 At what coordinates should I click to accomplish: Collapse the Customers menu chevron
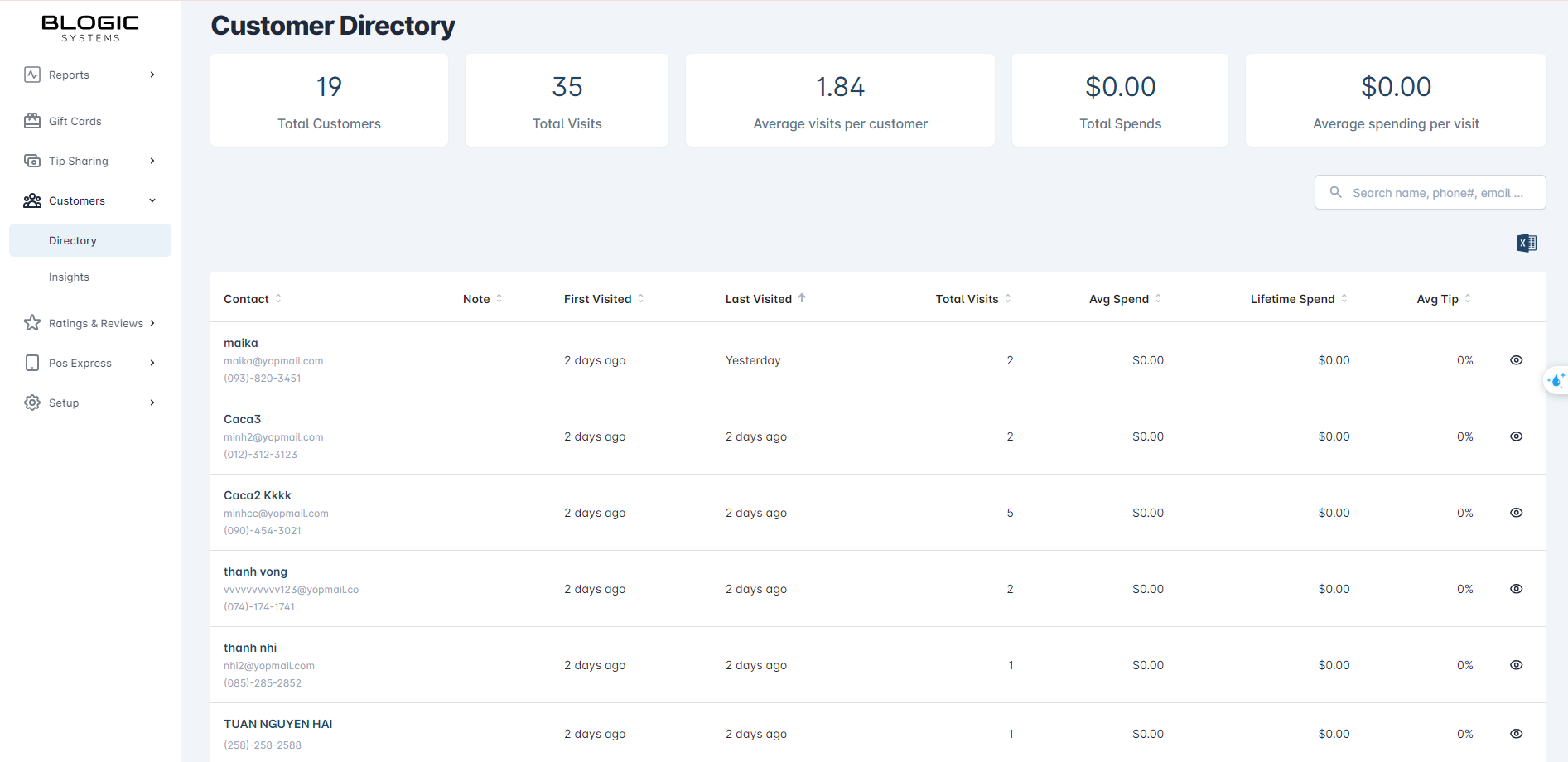coord(152,200)
